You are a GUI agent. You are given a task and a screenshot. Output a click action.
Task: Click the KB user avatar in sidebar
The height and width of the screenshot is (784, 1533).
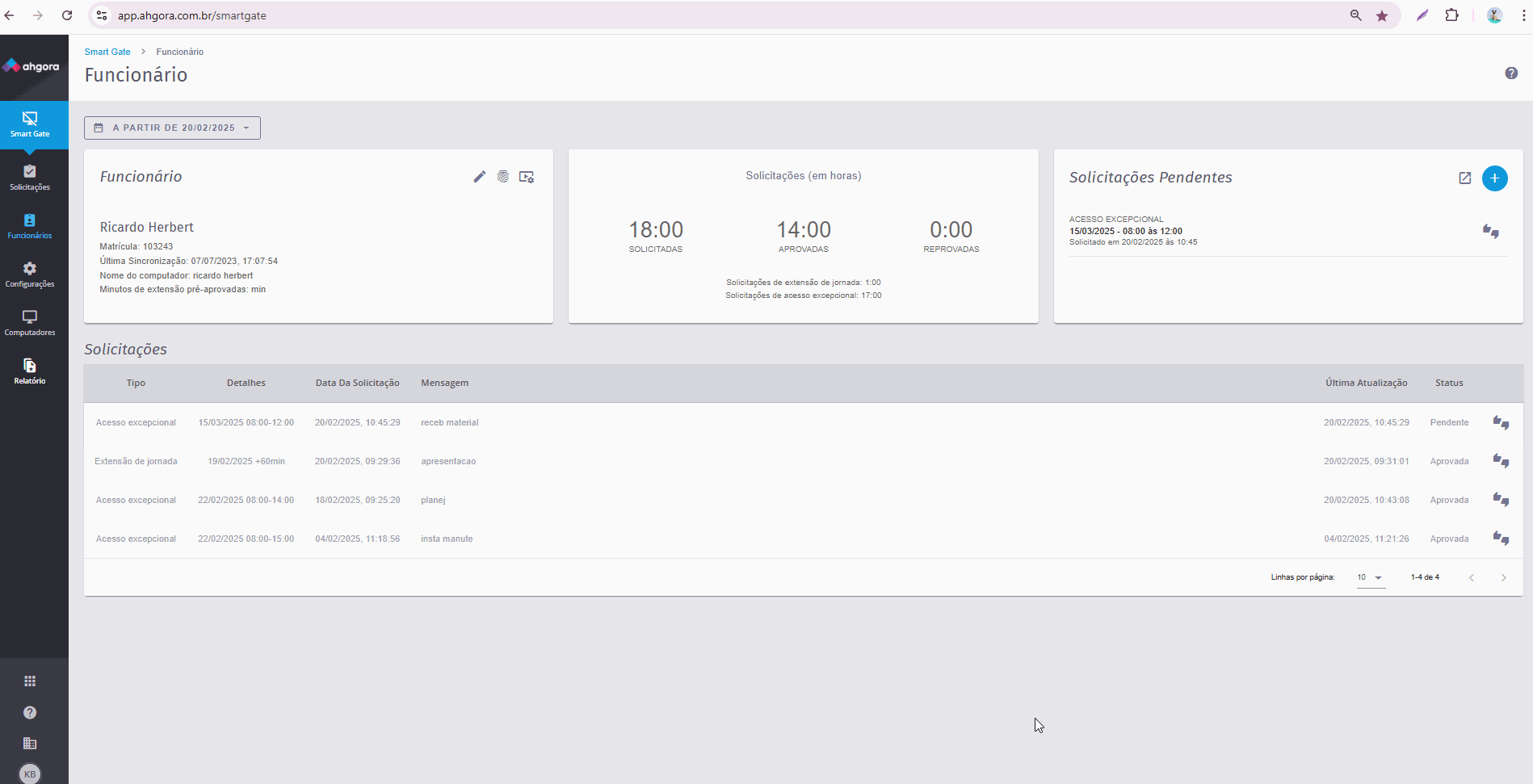click(x=30, y=774)
